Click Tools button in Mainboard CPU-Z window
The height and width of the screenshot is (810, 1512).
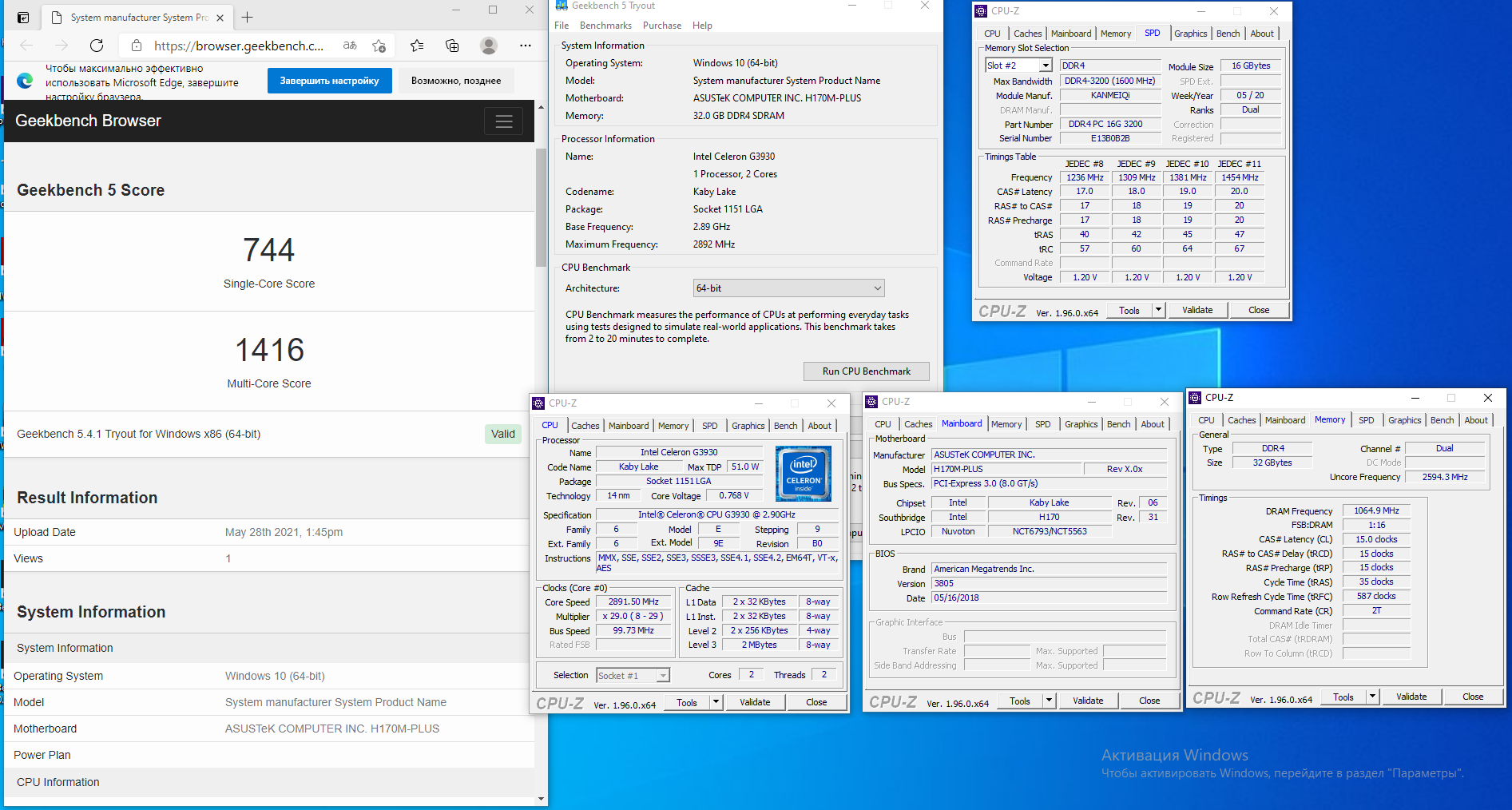[x=1020, y=701]
